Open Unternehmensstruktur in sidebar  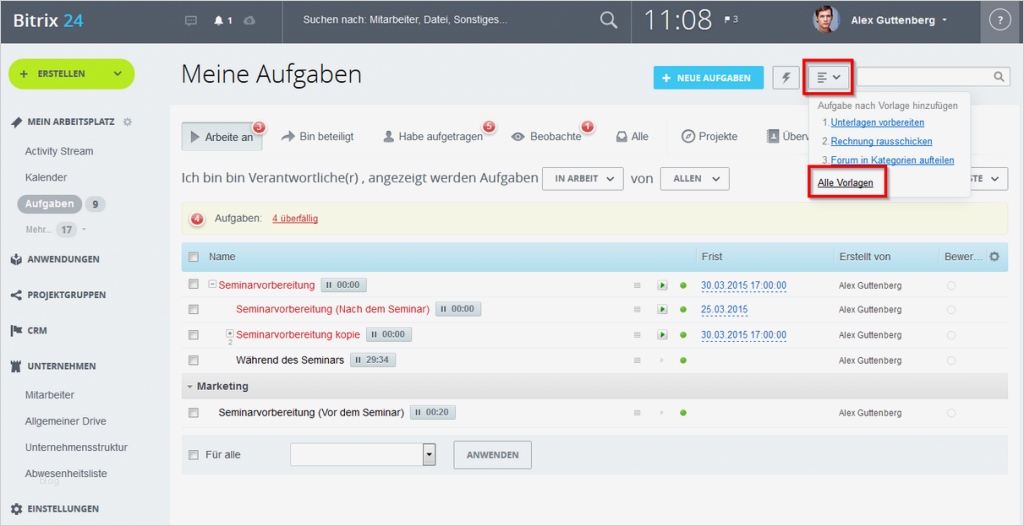pos(76,448)
